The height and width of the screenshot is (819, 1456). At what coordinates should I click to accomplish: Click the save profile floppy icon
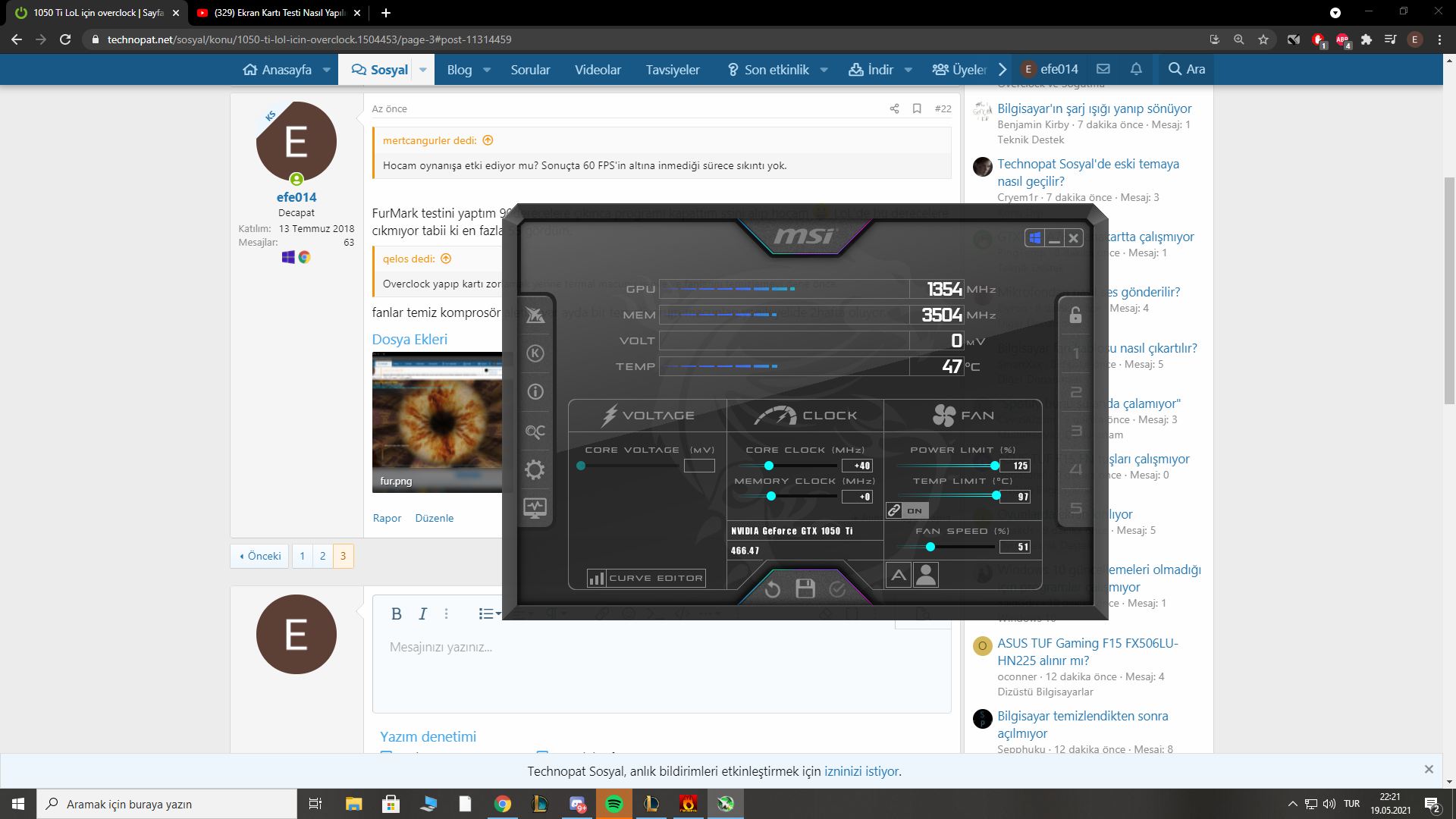(x=805, y=588)
